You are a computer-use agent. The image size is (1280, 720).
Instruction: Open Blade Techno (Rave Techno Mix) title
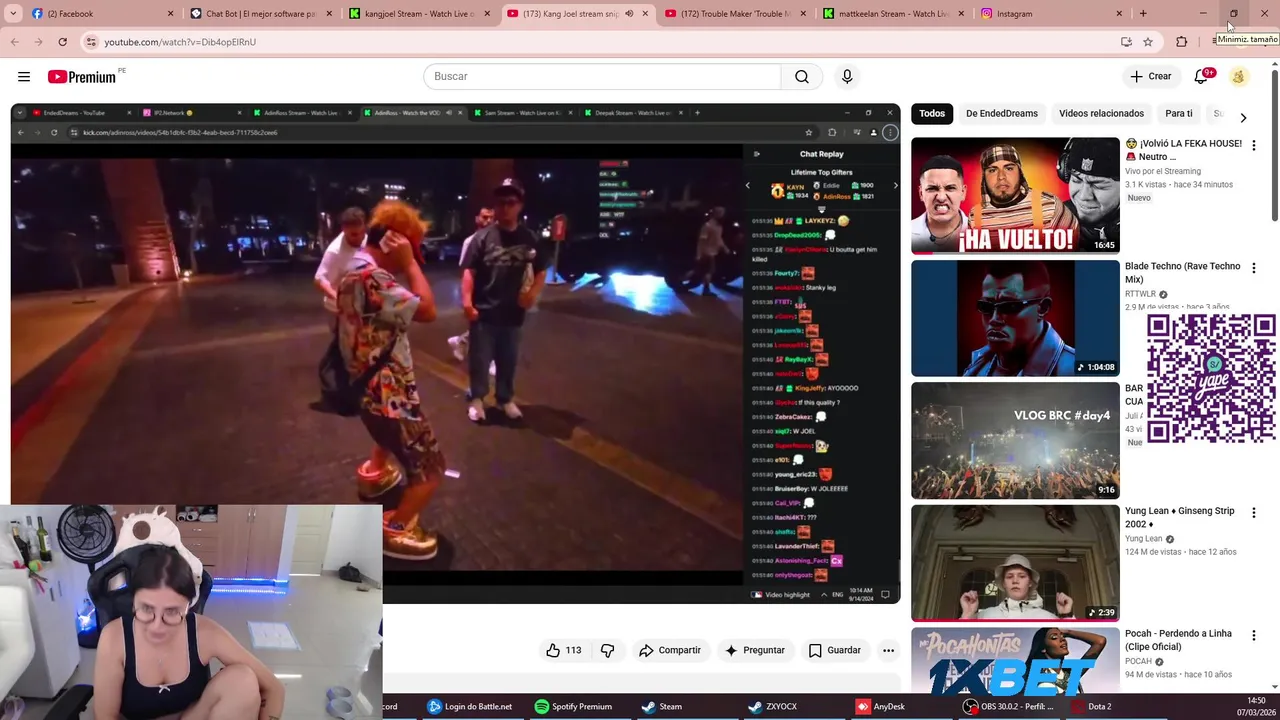coord(1183,273)
